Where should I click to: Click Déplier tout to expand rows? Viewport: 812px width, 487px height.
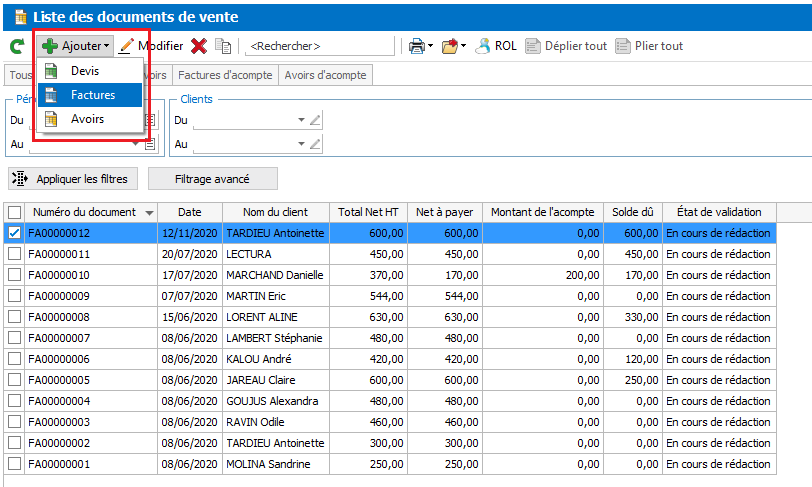566,46
